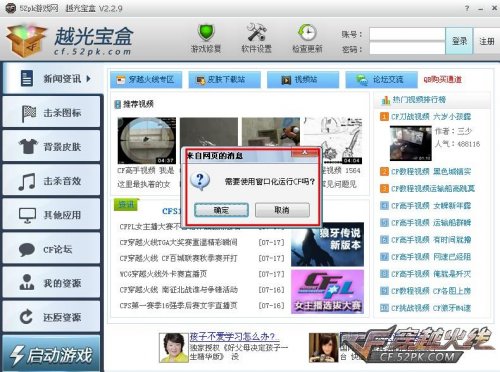Select 击杀音效 music note item
The width and height of the screenshot is (500, 372).
[51, 181]
